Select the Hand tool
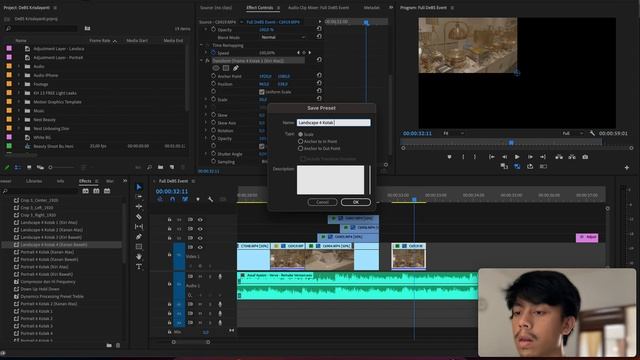 pyautogui.click(x=139, y=256)
